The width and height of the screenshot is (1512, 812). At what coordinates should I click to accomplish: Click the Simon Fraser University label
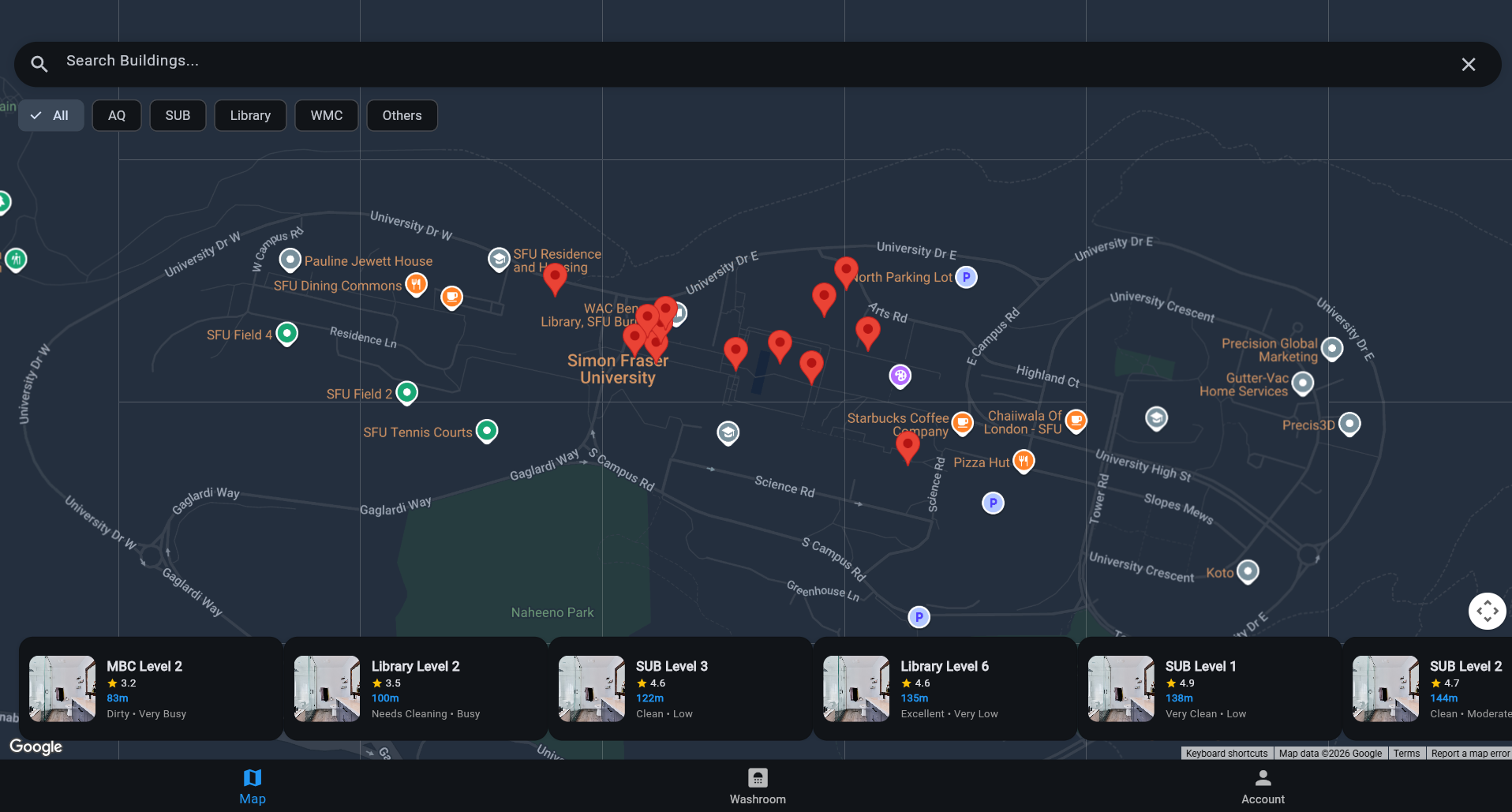pyautogui.click(x=618, y=369)
